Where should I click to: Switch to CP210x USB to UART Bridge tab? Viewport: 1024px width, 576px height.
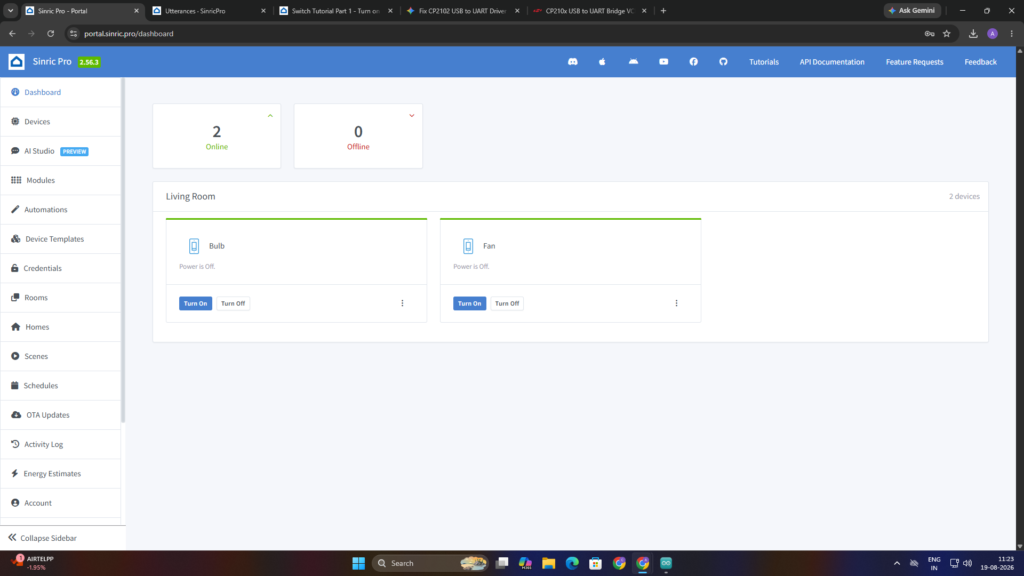click(590, 11)
